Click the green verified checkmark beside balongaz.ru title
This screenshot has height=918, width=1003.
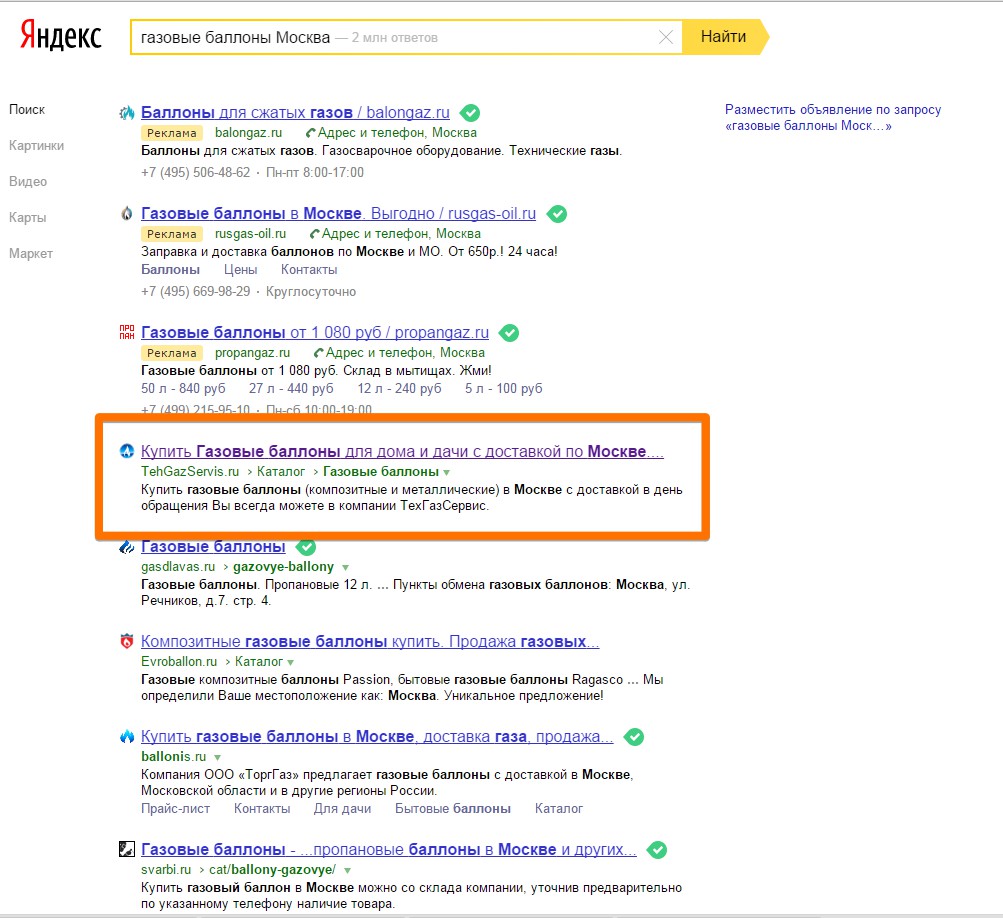[470, 113]
